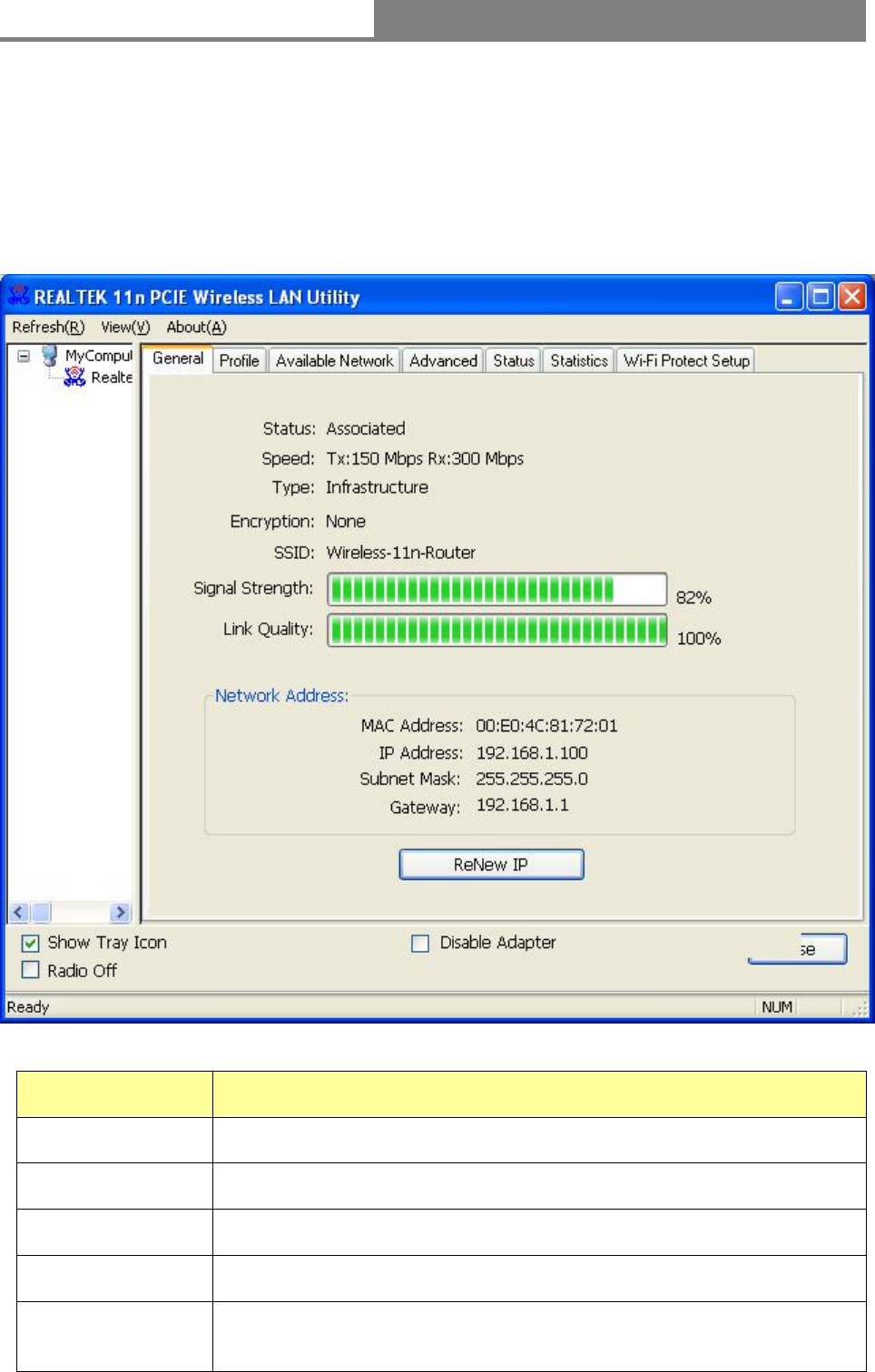Click the Ready text in the status bar
Image resolution: width=875 pixels, height=1372 pixels.
point(28,1007)
